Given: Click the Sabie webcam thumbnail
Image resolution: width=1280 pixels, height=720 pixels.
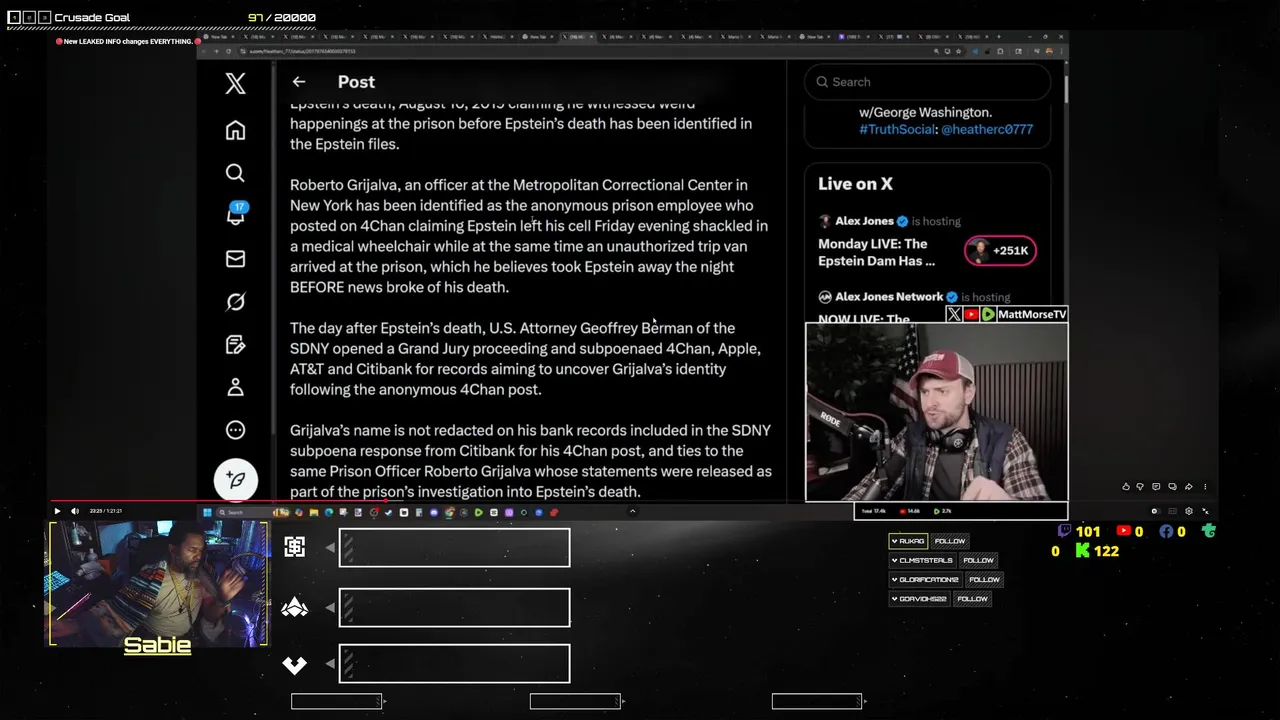Looking at the screenshot, I should (x=158, y=583).
